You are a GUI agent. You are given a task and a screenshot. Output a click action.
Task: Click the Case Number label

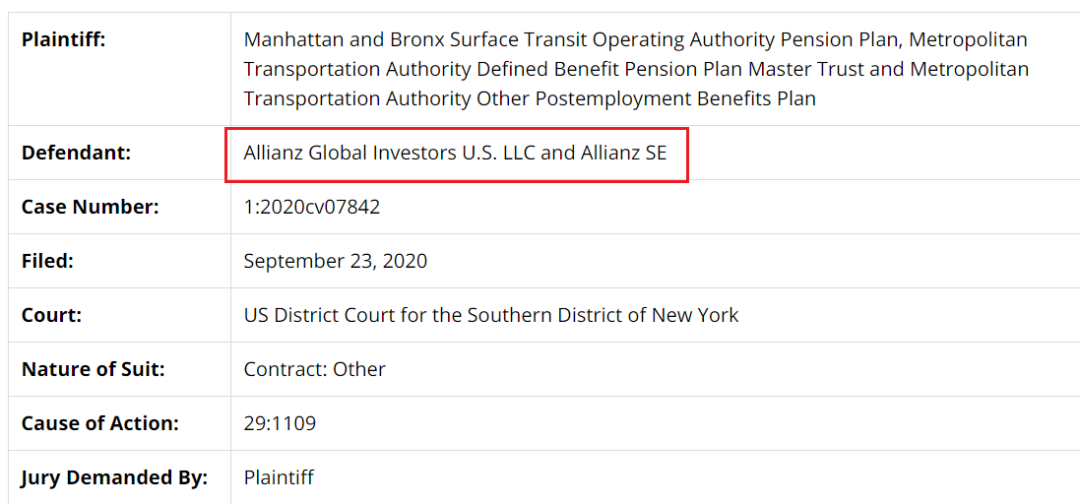click(90, 207)
